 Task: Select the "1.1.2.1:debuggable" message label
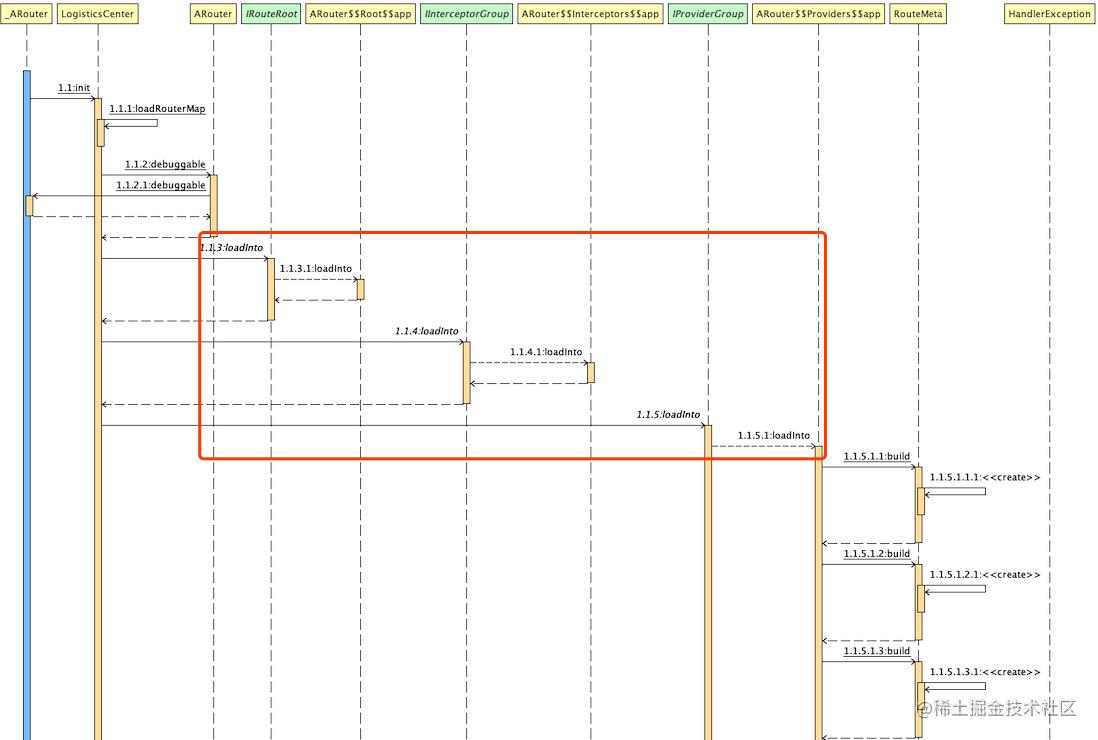tap(161, 186)
